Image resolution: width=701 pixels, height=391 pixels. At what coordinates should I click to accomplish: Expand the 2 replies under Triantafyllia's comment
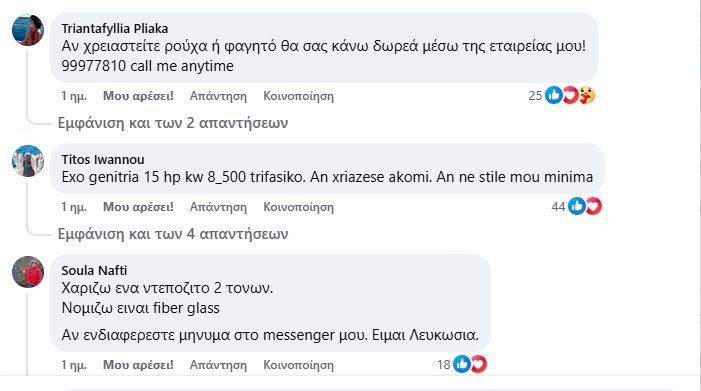[x=173, y=123]
